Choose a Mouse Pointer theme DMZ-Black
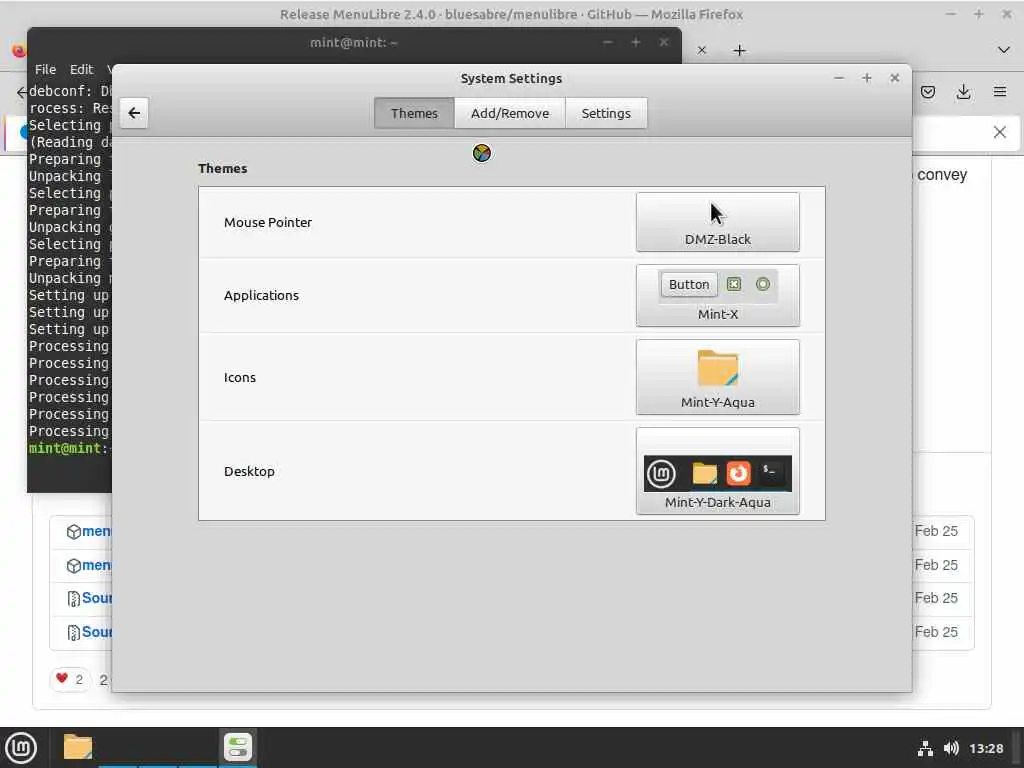The width and height of the screenshot is (1024, 768). pos(718,222)
